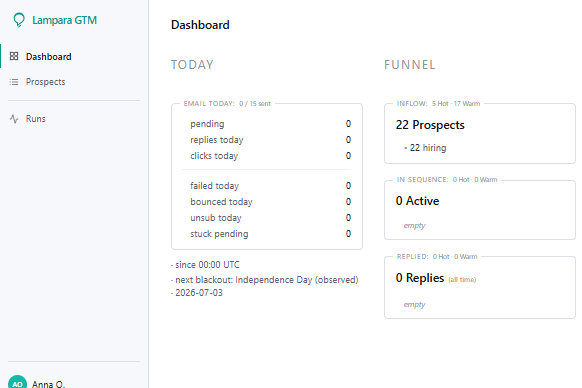582x388 pixels.
Task: Click the 'clicks today' row label
Action: 214,156
